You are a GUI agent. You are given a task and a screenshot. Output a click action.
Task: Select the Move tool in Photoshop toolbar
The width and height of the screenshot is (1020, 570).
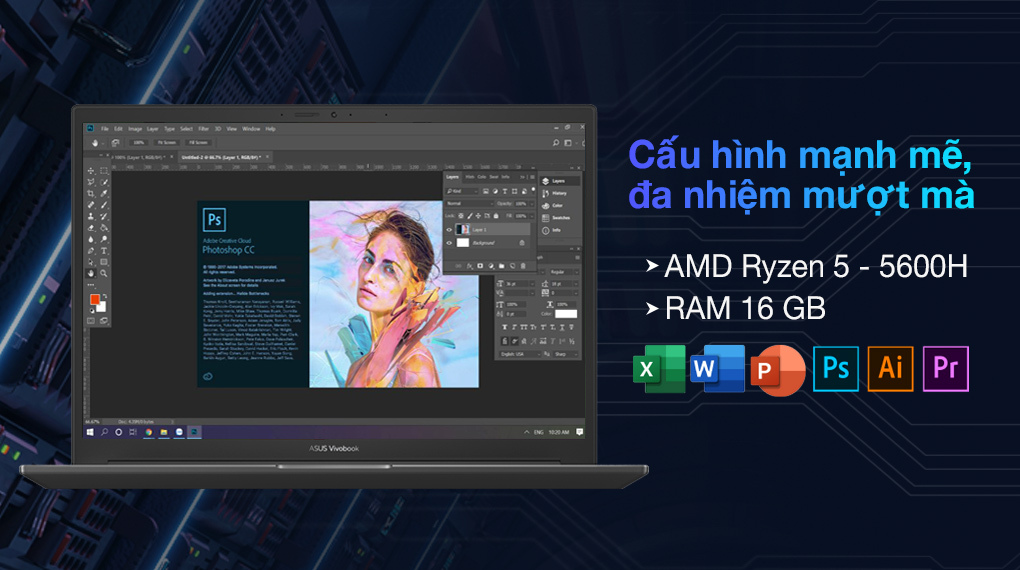90,170
